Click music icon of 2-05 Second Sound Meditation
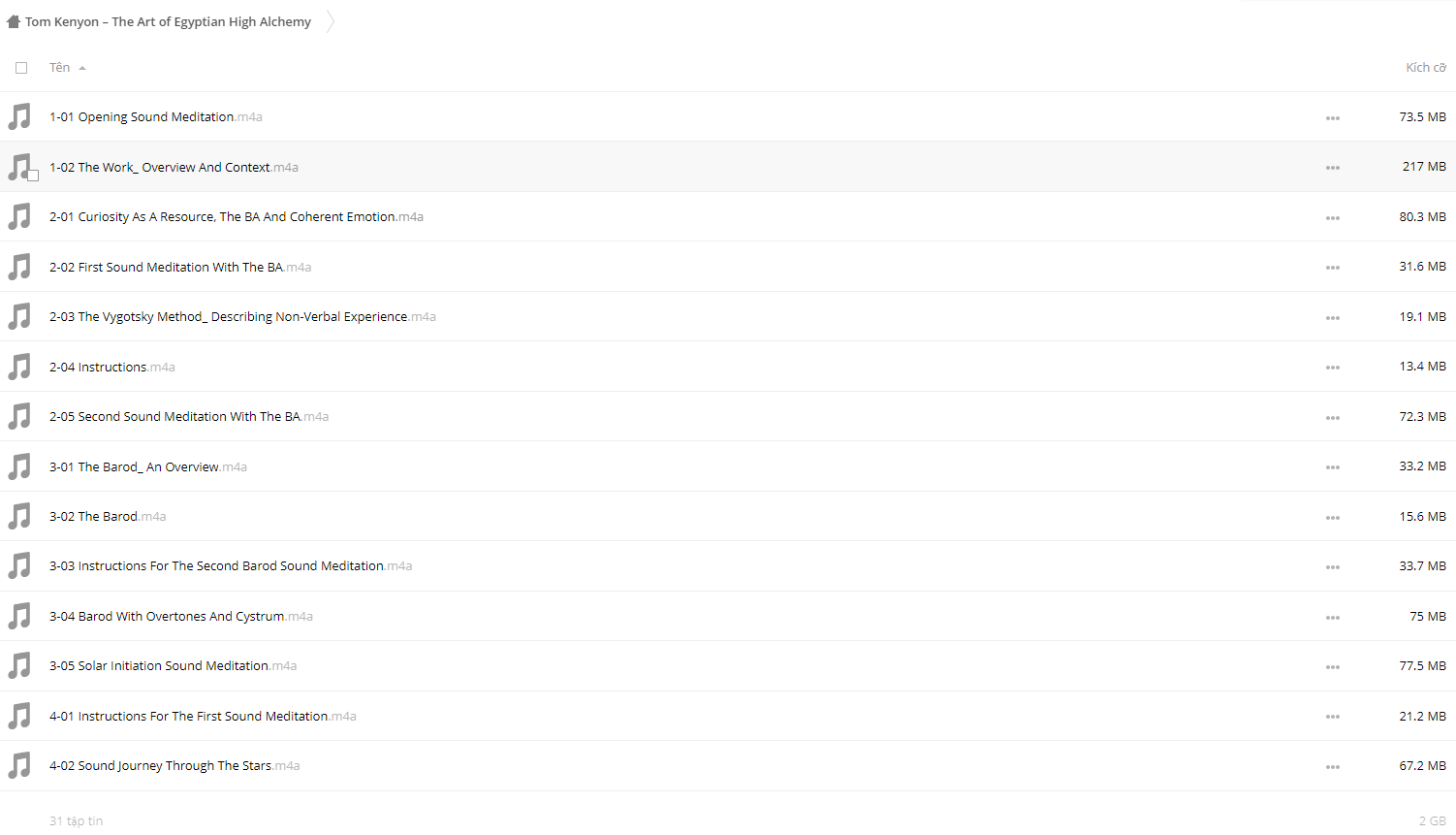The height and width of the screenshot is (835, 1456). click(x=19, y=416)
